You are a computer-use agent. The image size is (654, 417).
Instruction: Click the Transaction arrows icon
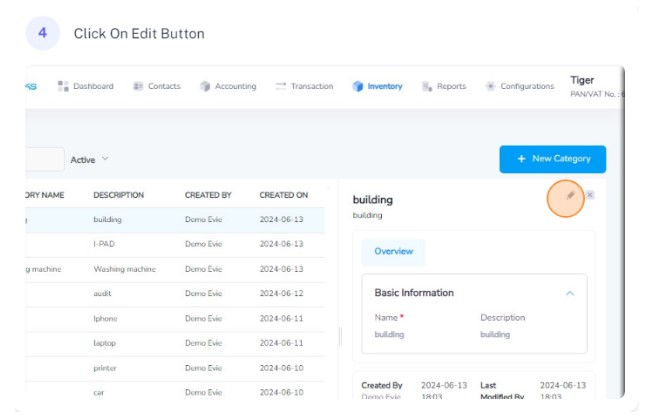coord(281,86)
